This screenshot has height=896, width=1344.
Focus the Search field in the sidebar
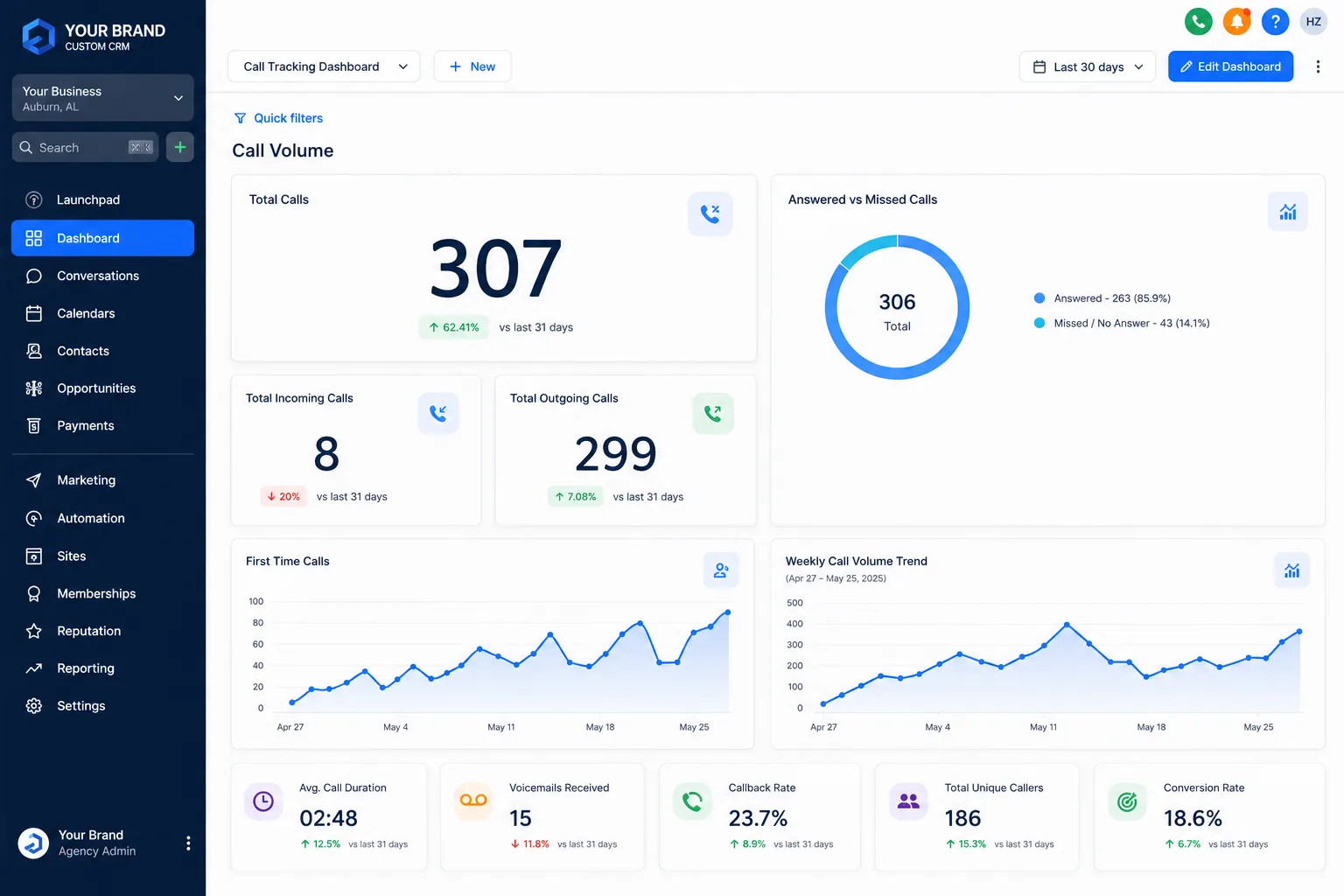(x=85, y=147)
